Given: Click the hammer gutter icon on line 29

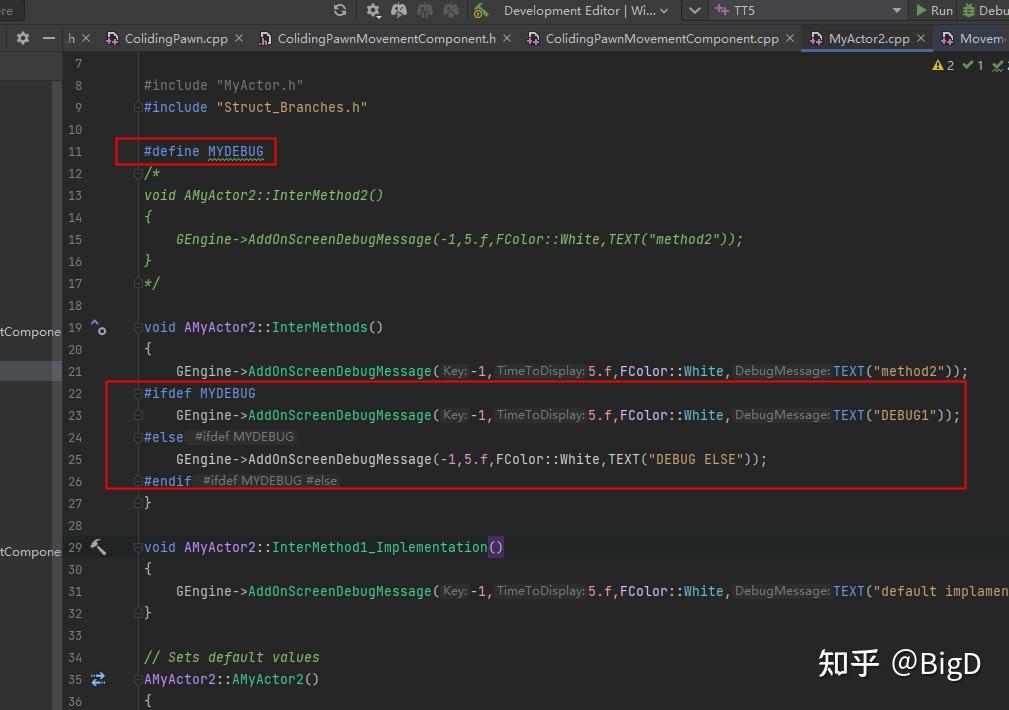Looking at the screenshot, I should (x=98, y=547).
